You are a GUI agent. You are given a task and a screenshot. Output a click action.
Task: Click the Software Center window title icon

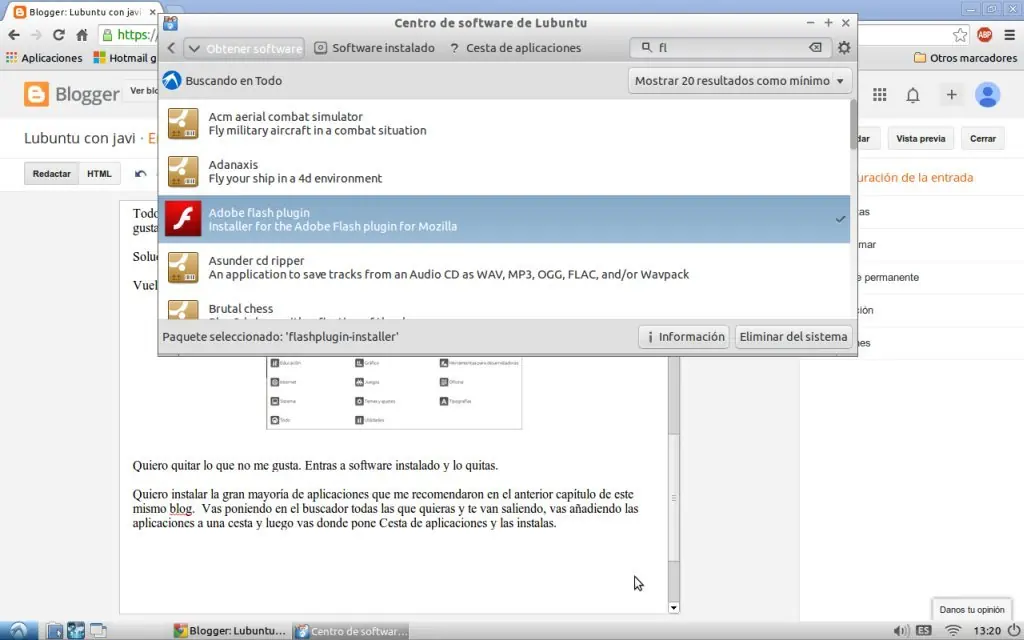click(170, 24)
